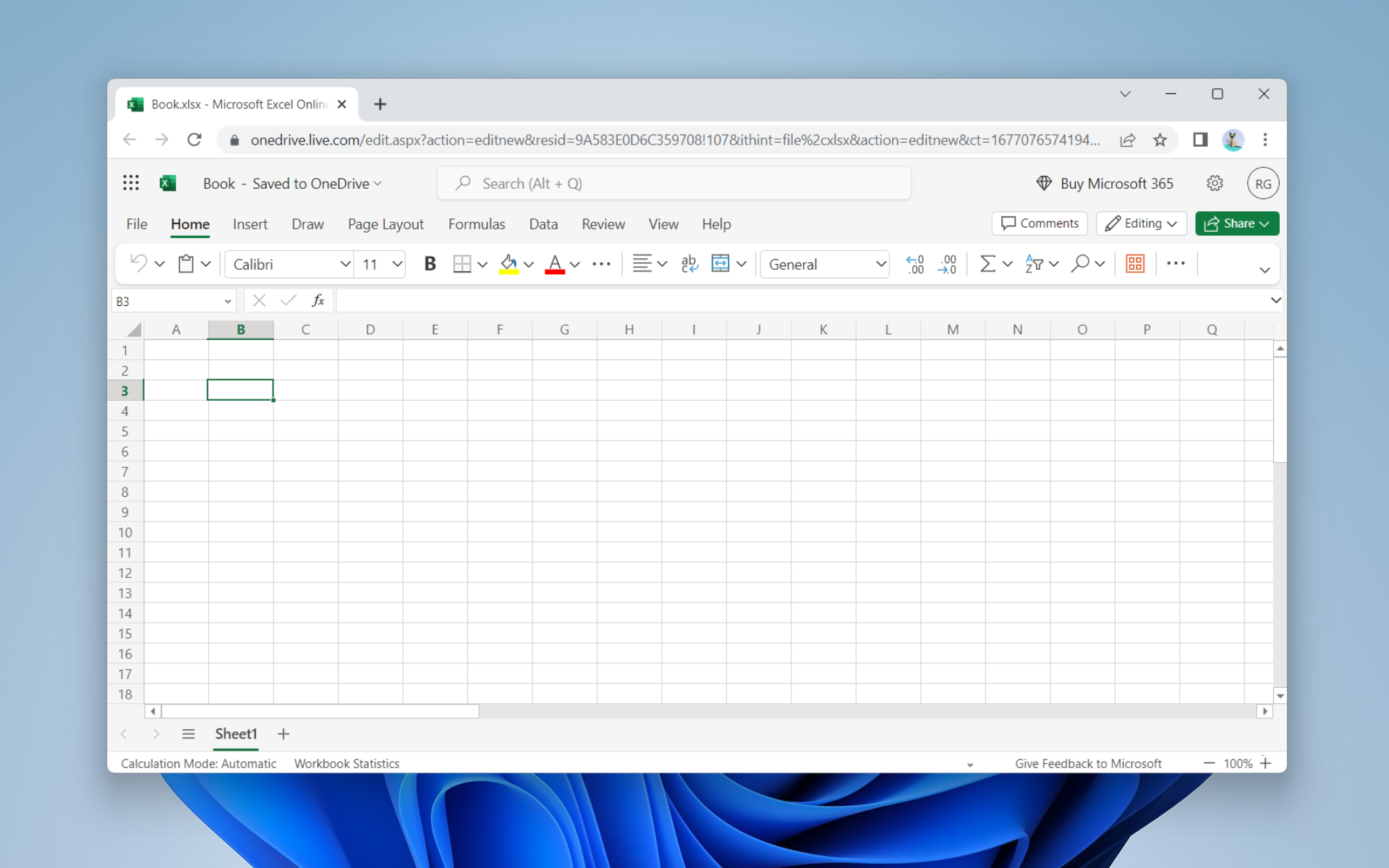
Task: Expand the ribbon display chevron
Action: coord(1265,270)
